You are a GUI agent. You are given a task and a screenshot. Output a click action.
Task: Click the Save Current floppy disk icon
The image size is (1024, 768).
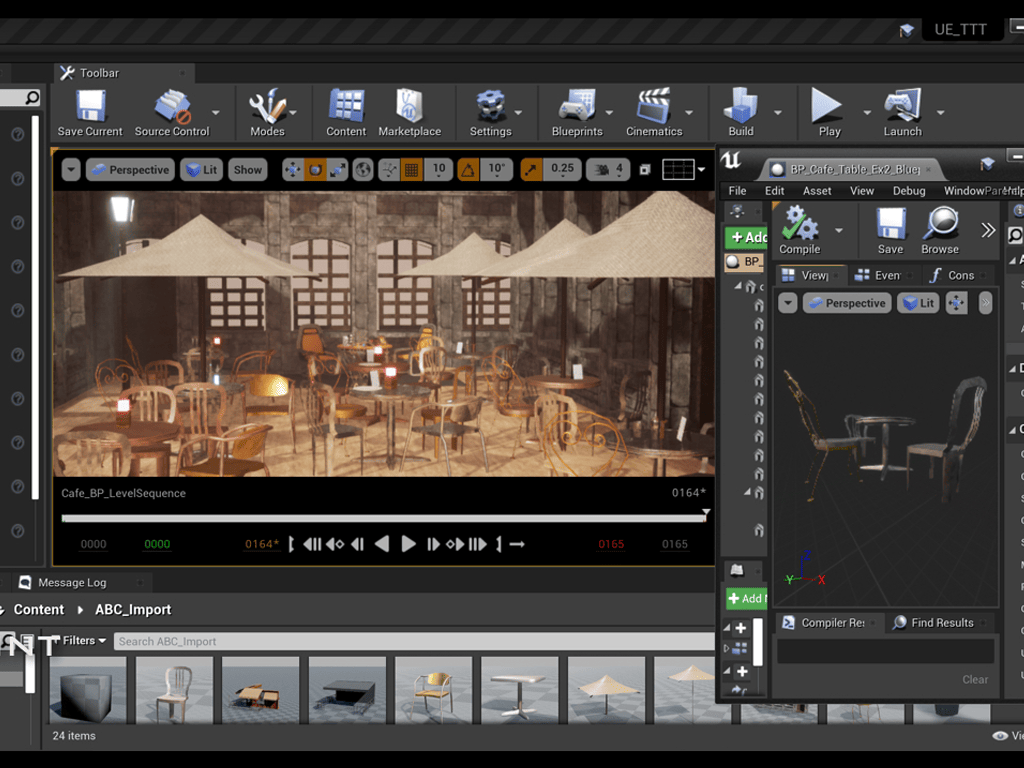pos(90,106)
